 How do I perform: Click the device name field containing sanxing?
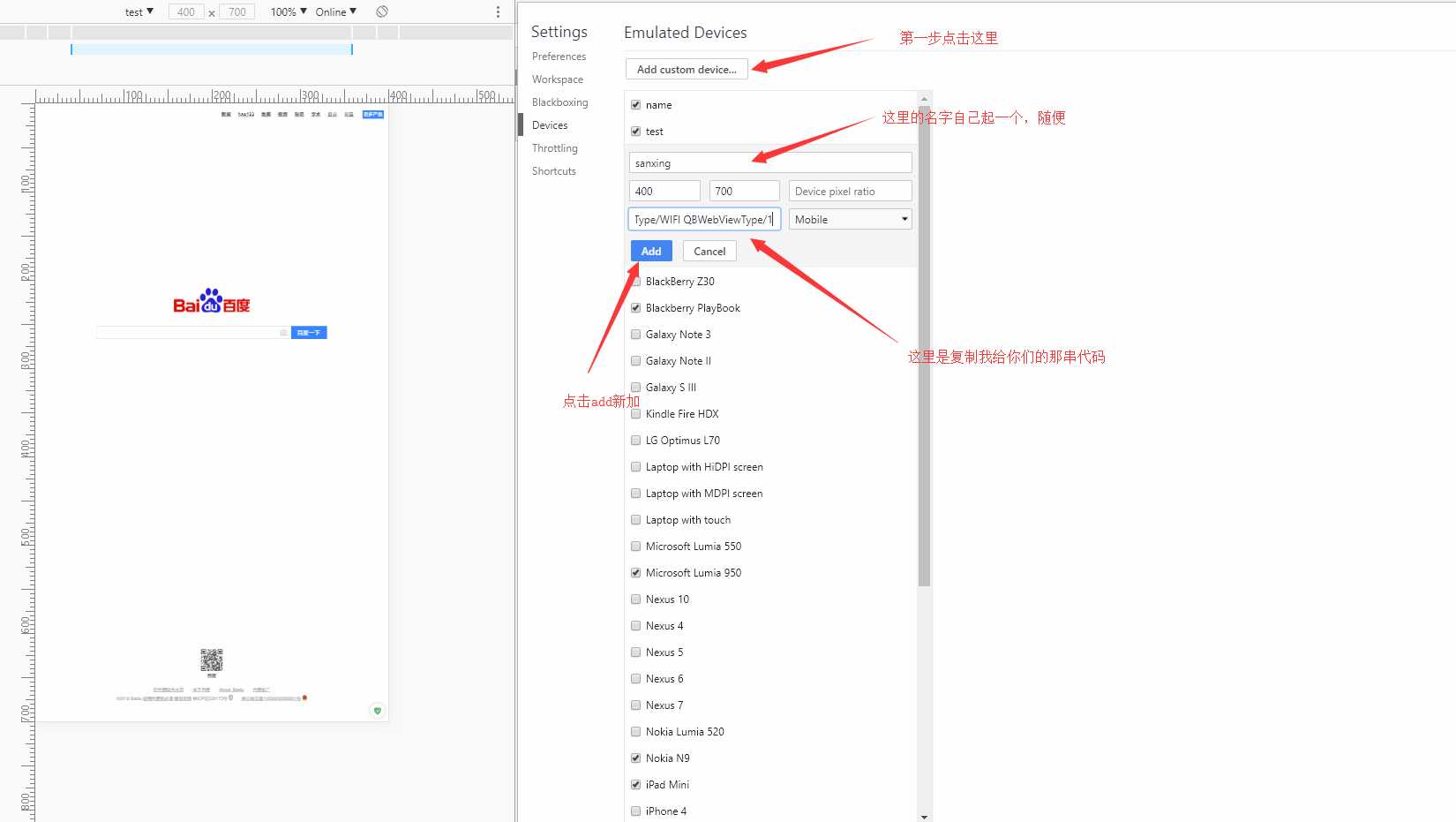(770, 162)
